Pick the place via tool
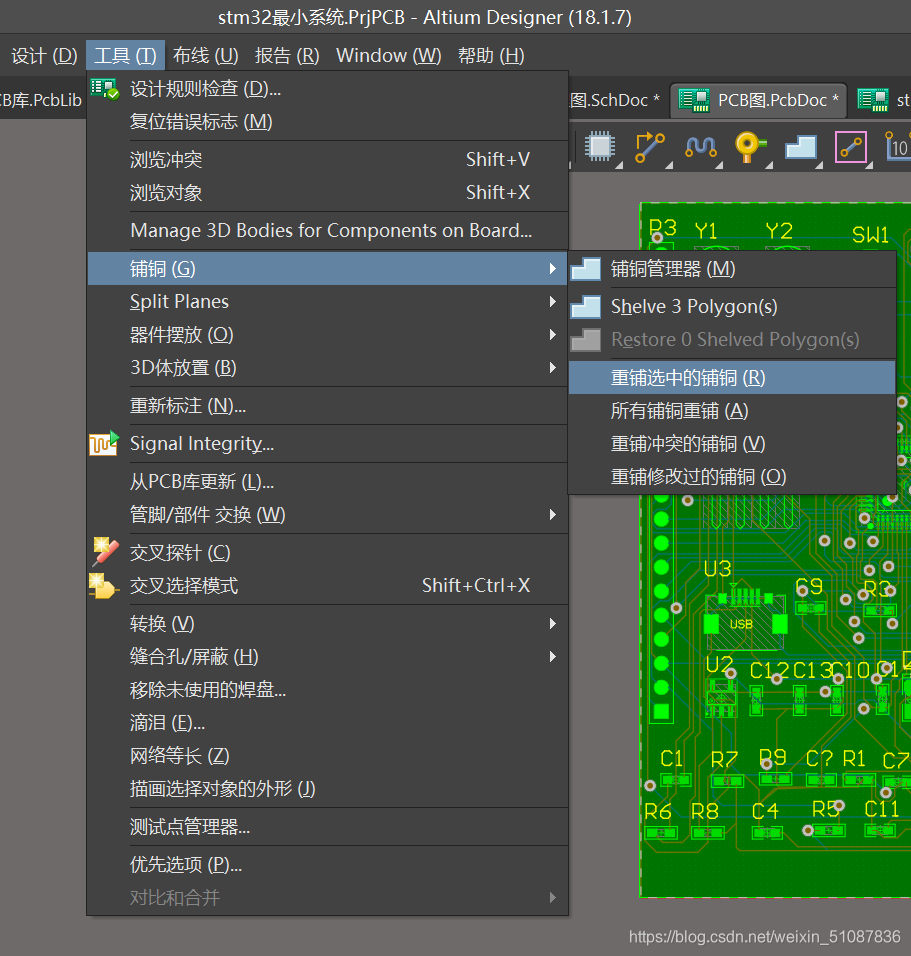The height and width of the screenshot is (956, 911). pos(749,146)
